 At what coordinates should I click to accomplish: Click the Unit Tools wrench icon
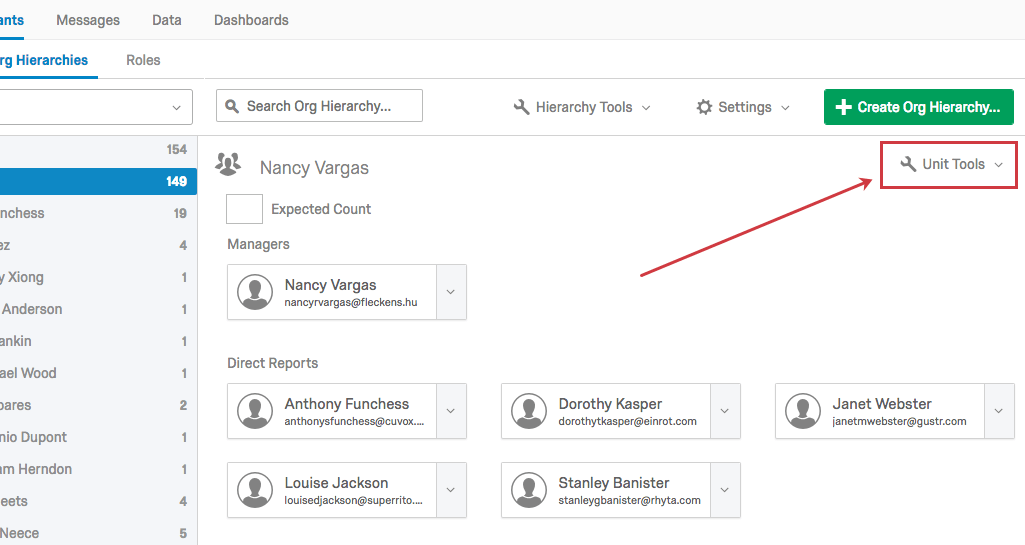pyautogui.click(x=908, y=164)
